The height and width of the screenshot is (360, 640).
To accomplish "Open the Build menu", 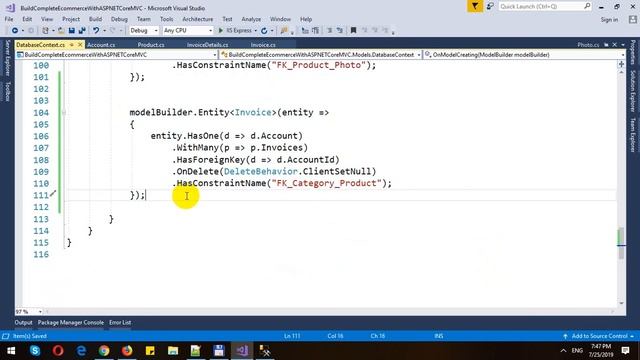I will point(96,19).
